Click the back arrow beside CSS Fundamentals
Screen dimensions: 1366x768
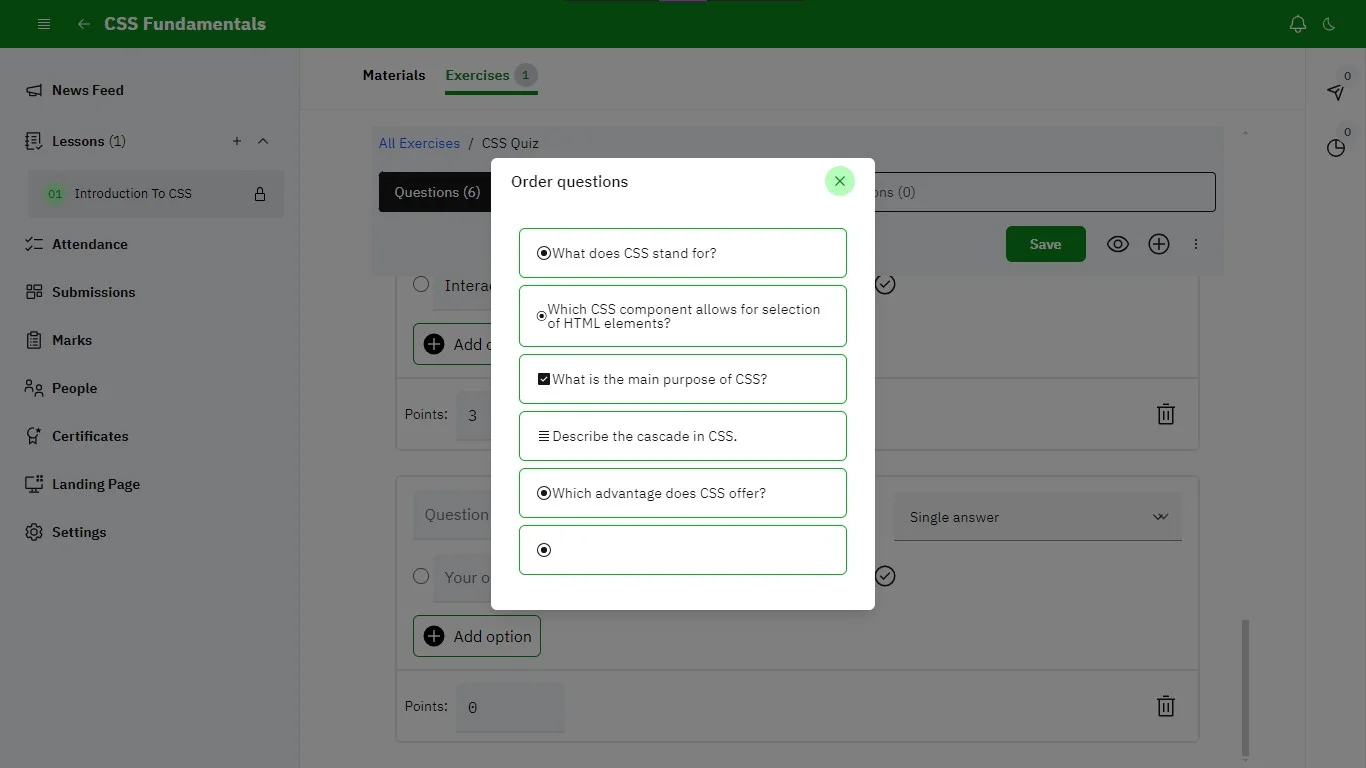pos(84,24)
